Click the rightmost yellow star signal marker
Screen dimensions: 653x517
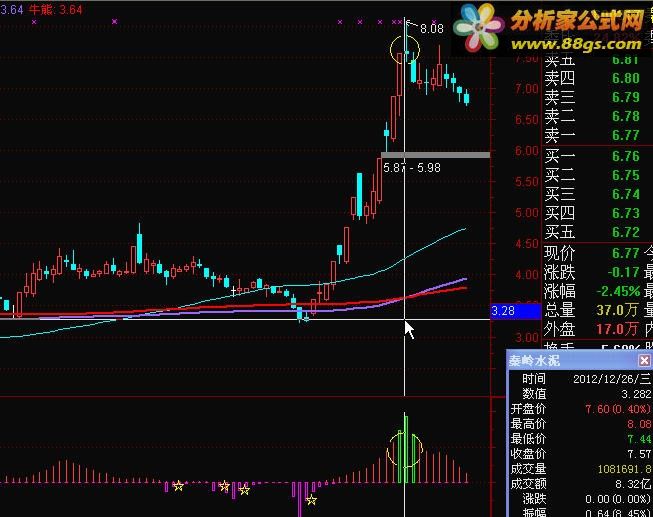[311, 500]
